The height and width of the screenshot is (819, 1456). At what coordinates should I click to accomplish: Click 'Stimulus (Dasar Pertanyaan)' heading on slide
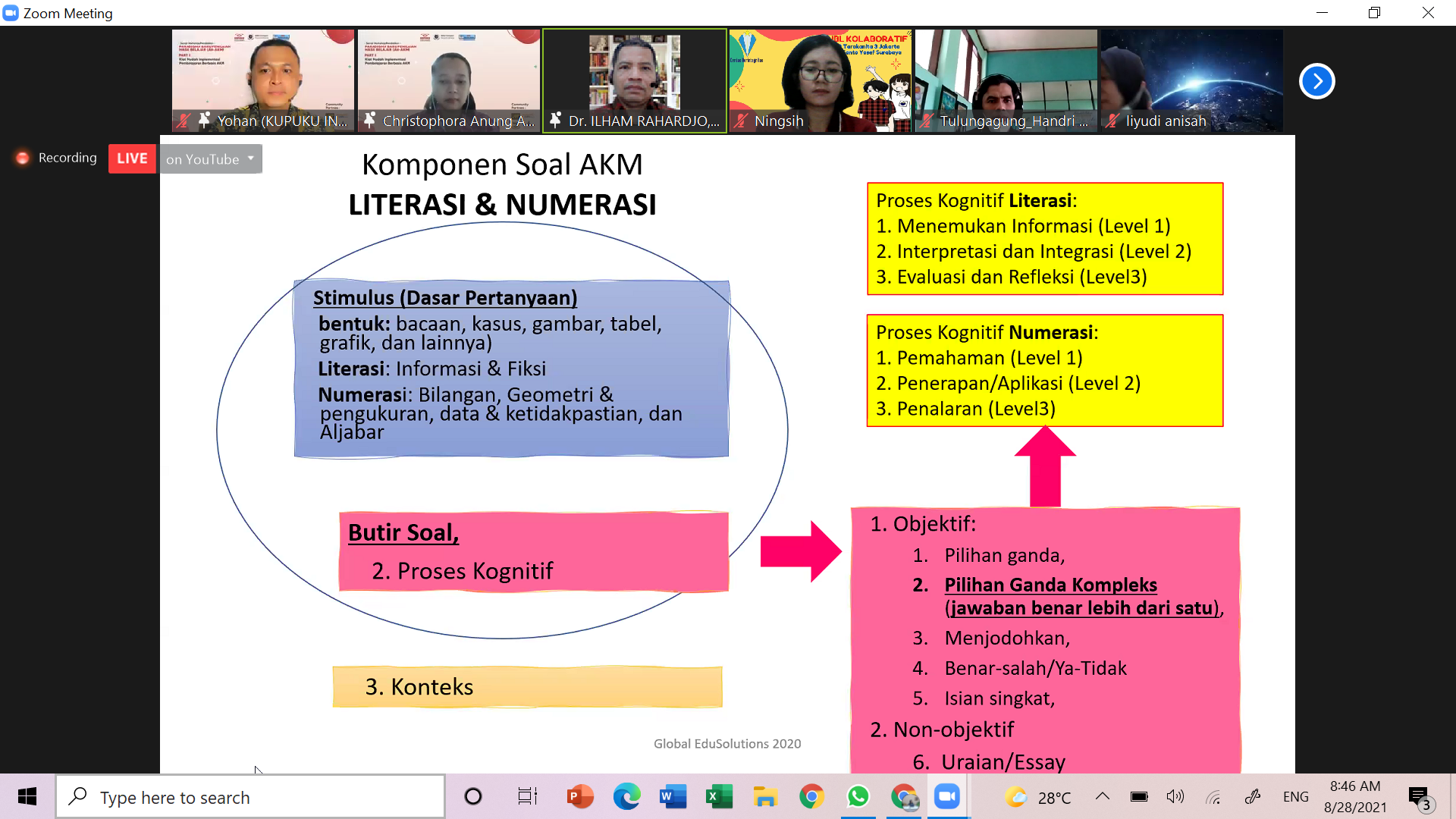pyautogui.click(x=445, y=298)
